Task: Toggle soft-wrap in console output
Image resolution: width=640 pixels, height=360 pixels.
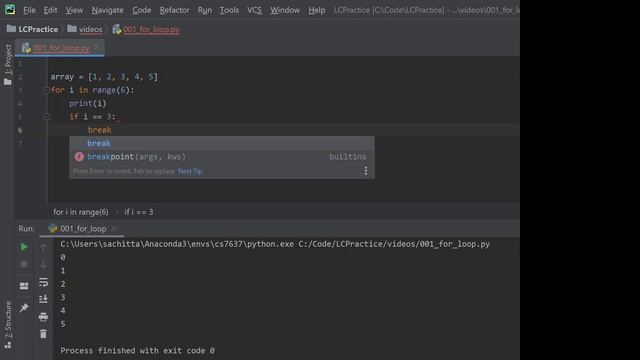Action: click(43, 282)
